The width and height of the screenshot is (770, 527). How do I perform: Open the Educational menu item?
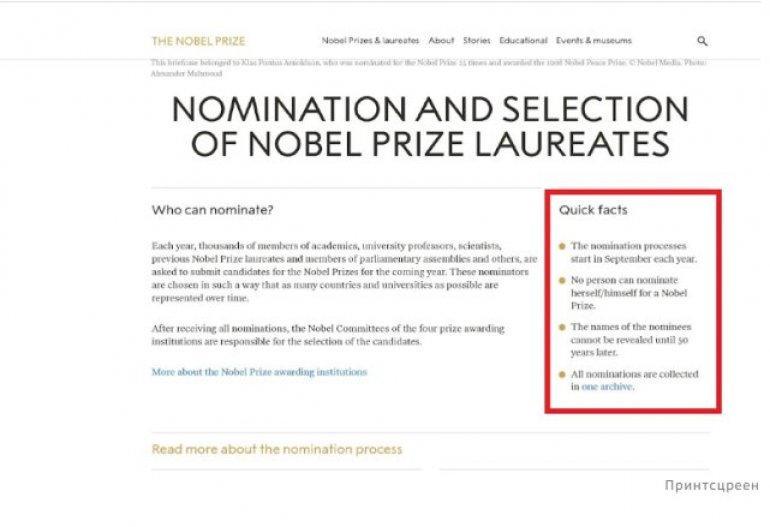pyautogui.click(x=523, y=41)
